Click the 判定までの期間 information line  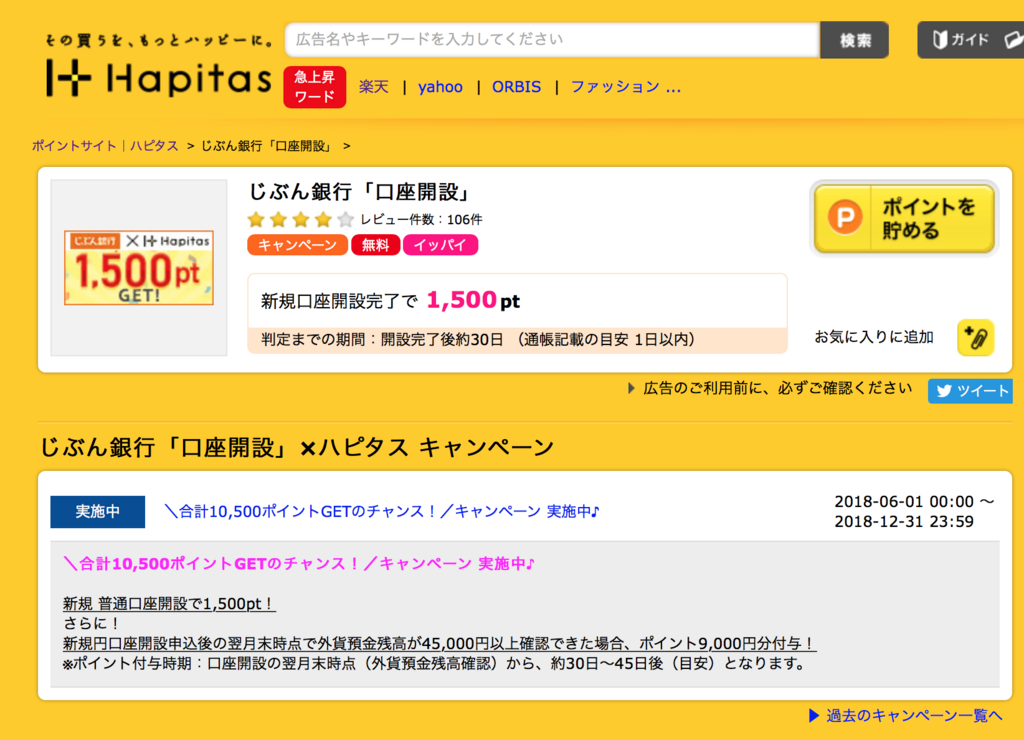click(517, 340)
